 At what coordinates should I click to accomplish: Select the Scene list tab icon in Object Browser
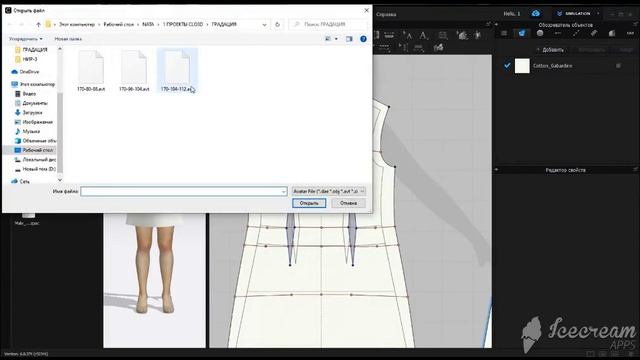pos(504,33)
